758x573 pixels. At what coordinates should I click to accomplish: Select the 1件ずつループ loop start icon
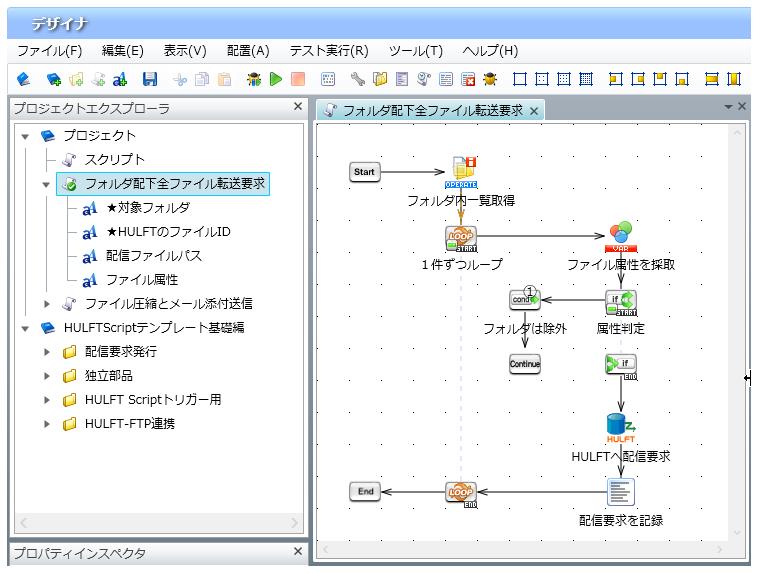(461, 239)
